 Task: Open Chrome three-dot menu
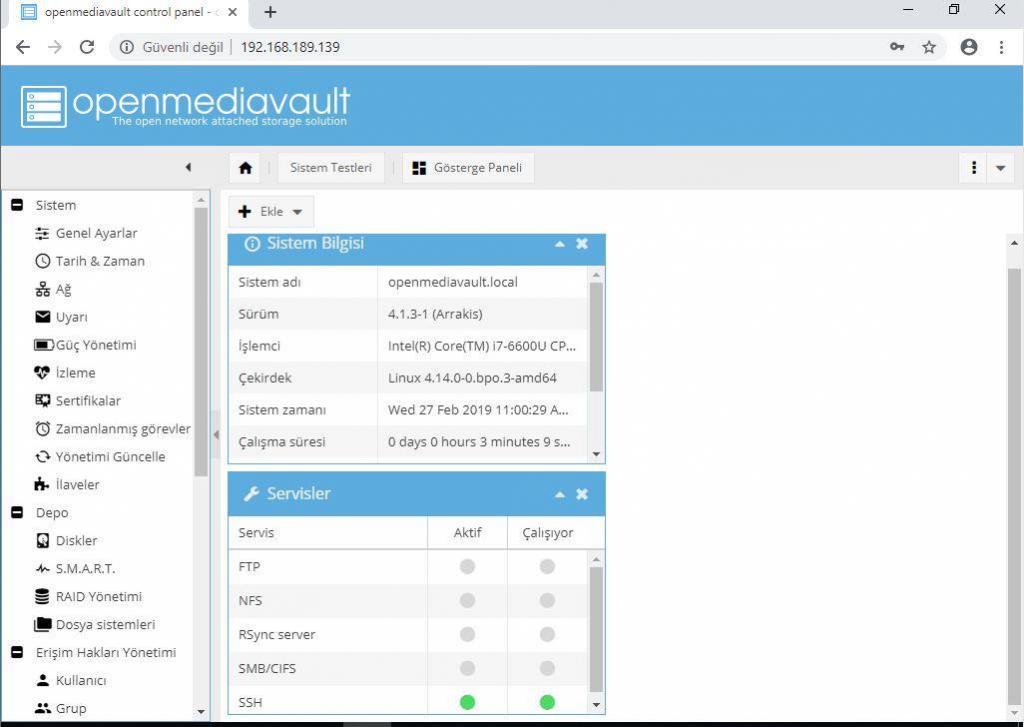[1001, 47]
